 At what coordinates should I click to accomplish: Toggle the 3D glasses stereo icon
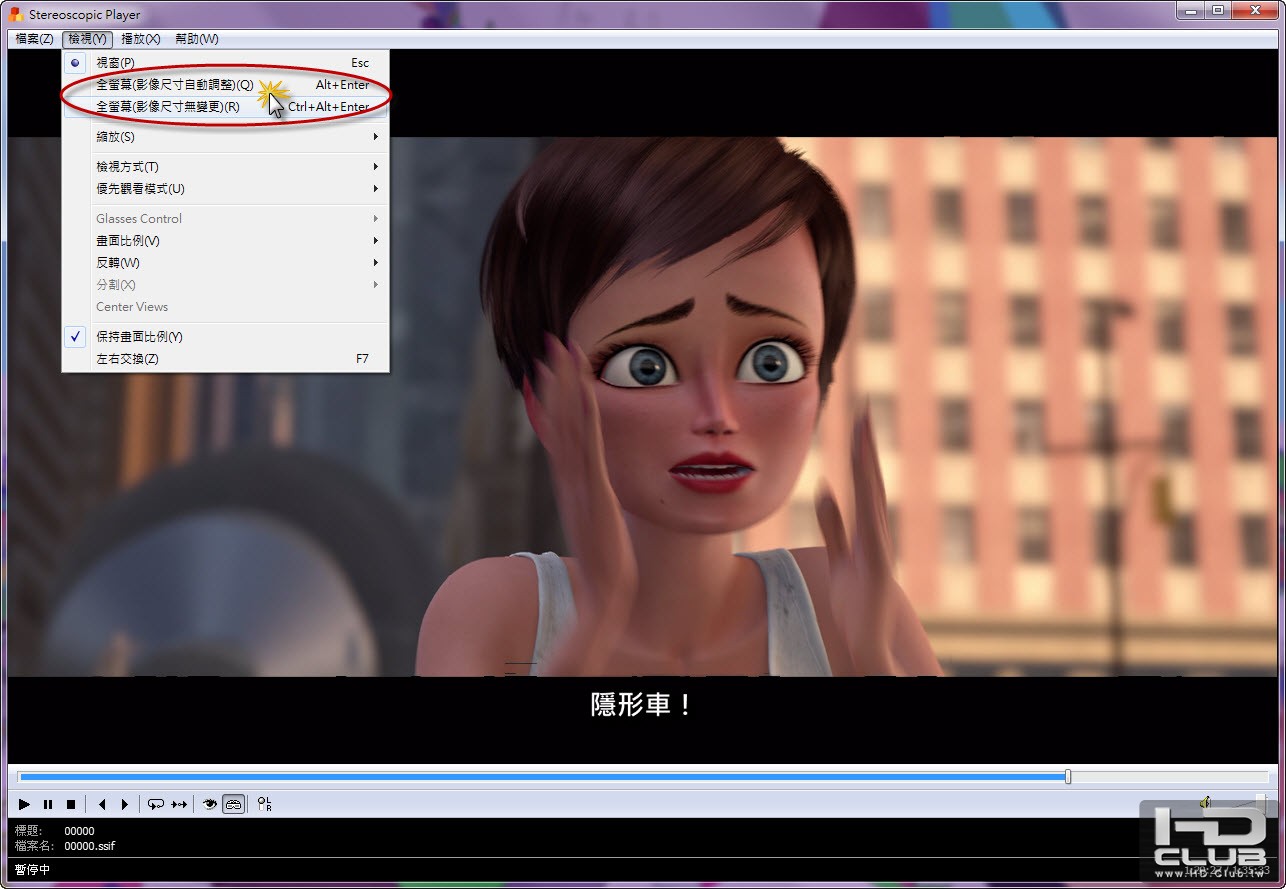233,804
